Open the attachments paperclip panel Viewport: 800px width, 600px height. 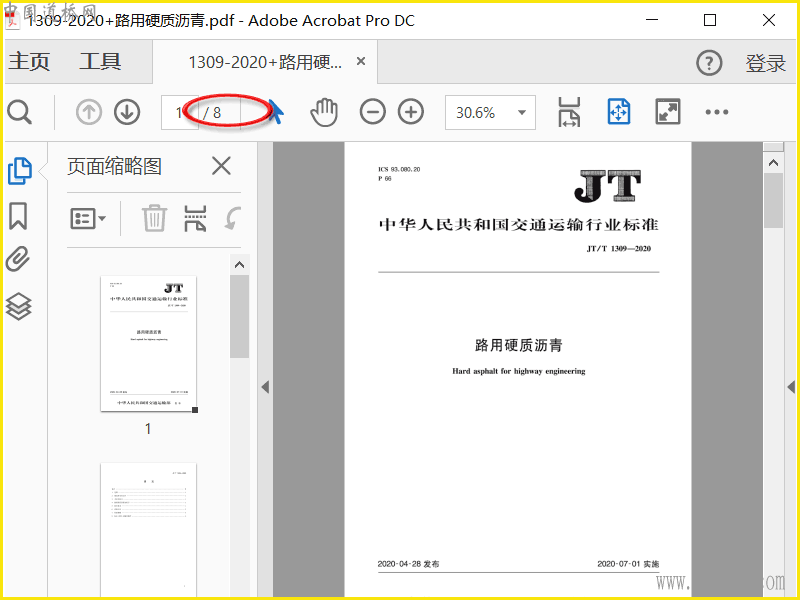pyautogui.click(x=18, y=259)
